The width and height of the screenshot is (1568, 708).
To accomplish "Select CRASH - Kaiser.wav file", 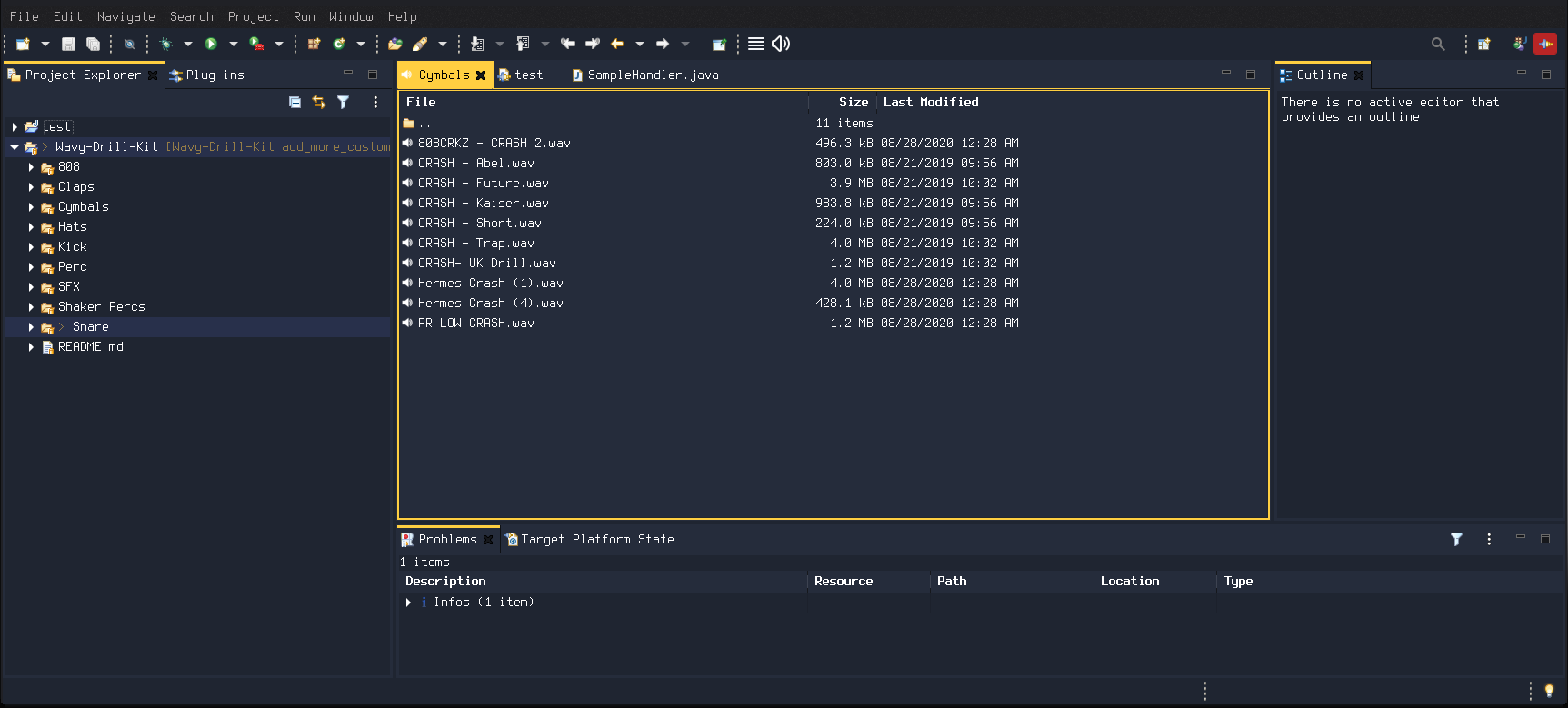I will [483, 204].
